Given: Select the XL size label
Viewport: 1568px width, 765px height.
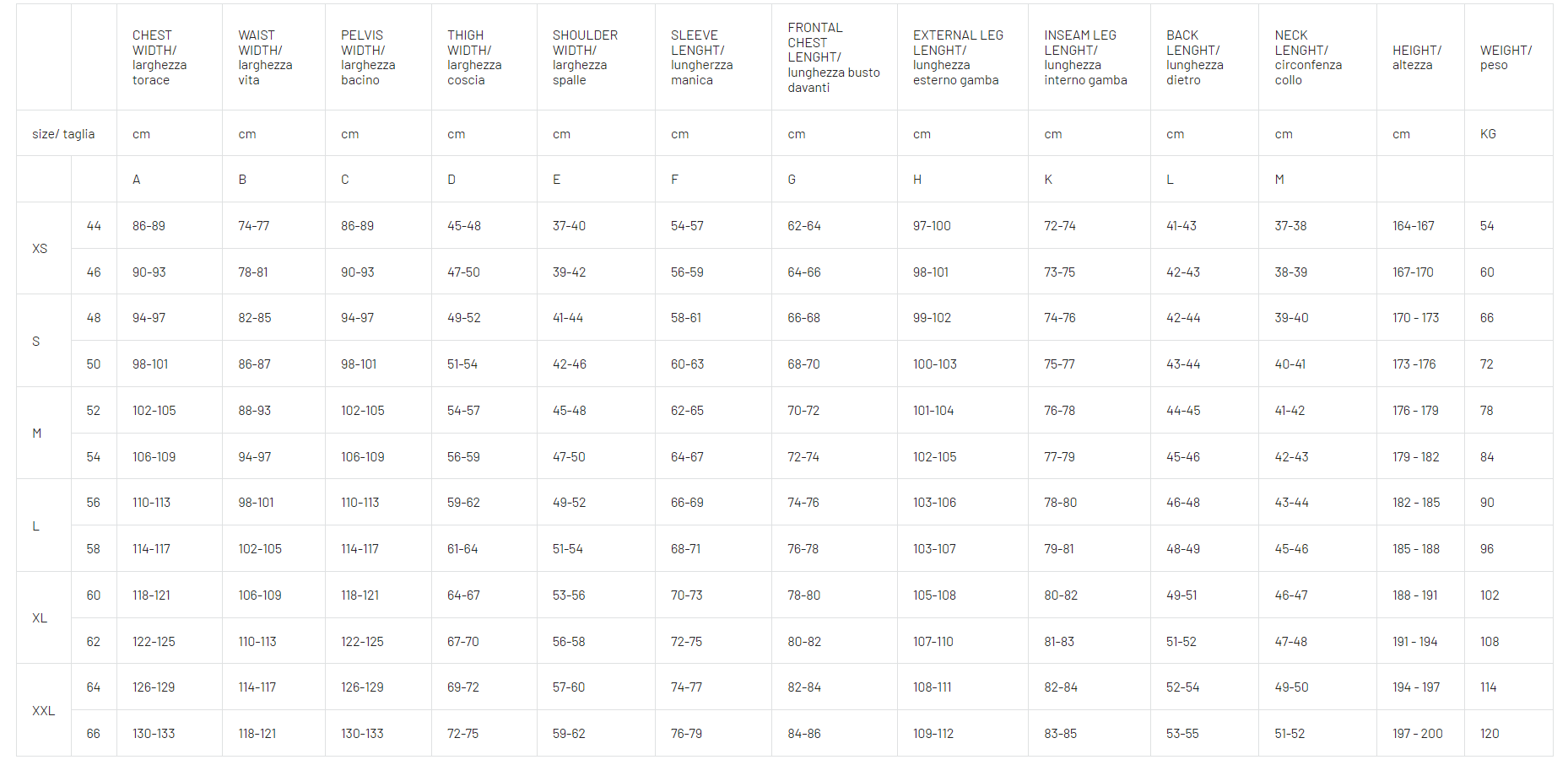Looking at the screenshot, I should [x=40, y=618].
